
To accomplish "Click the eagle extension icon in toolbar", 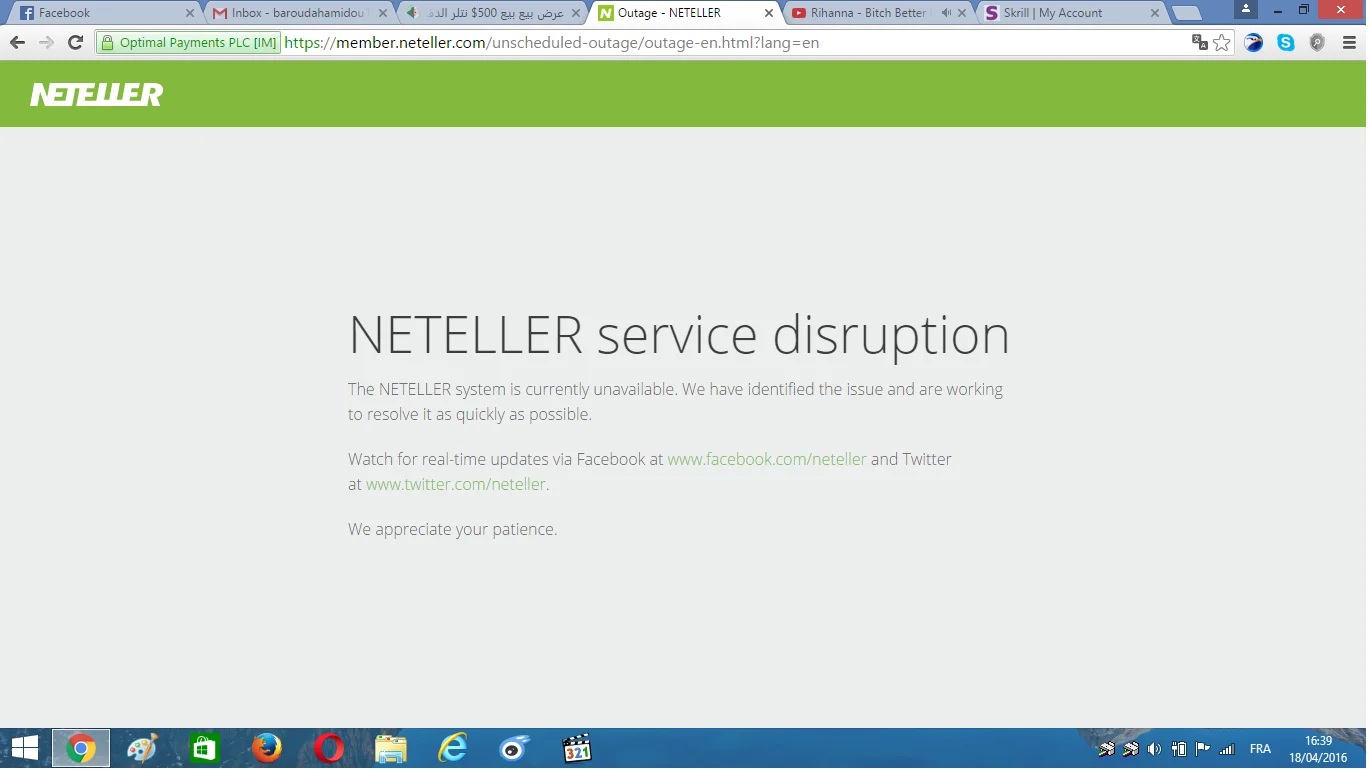I will click(1254, 42).
